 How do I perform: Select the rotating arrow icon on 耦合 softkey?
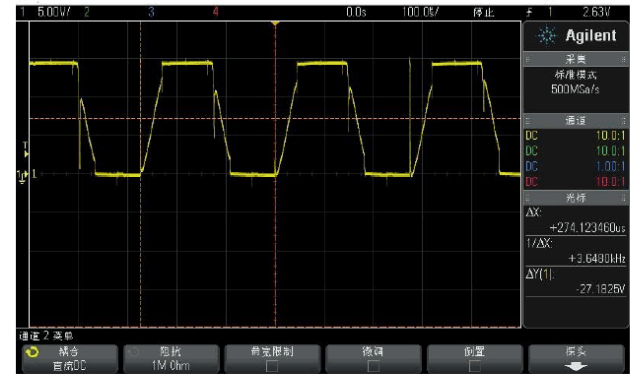[x=32, y=352]
